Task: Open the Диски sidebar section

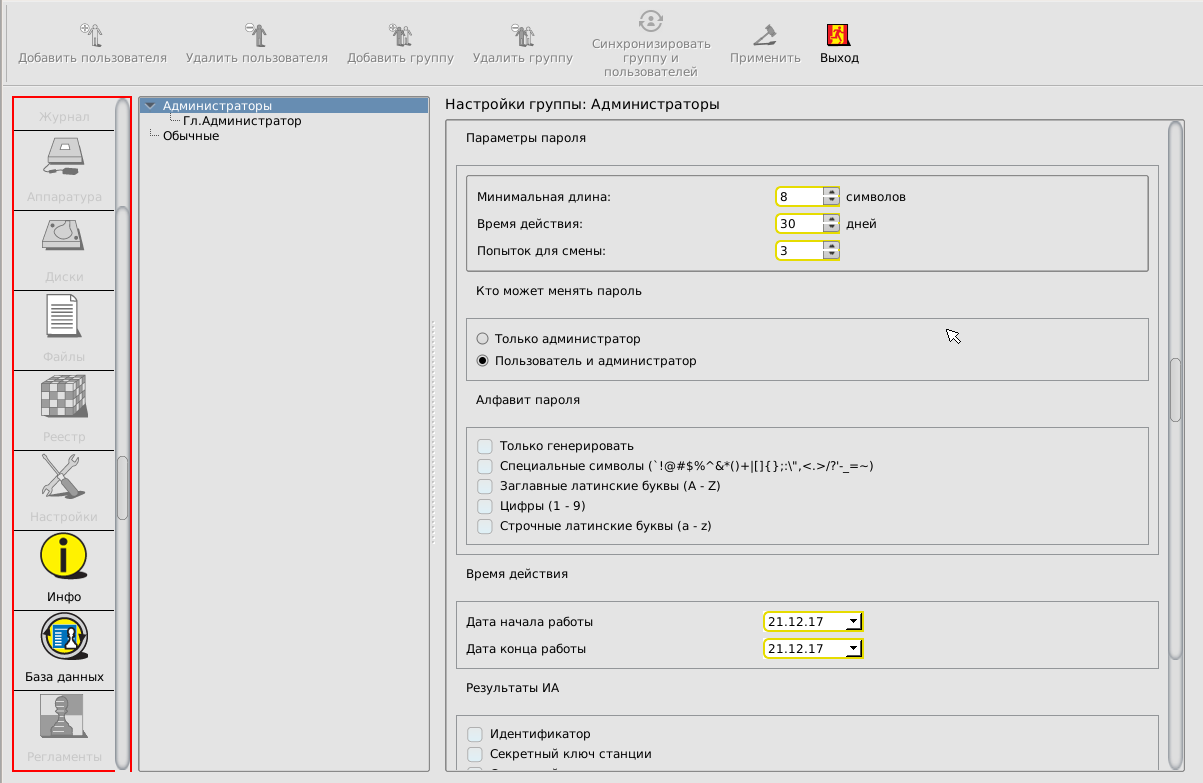Action: click(x=65, y=250)
